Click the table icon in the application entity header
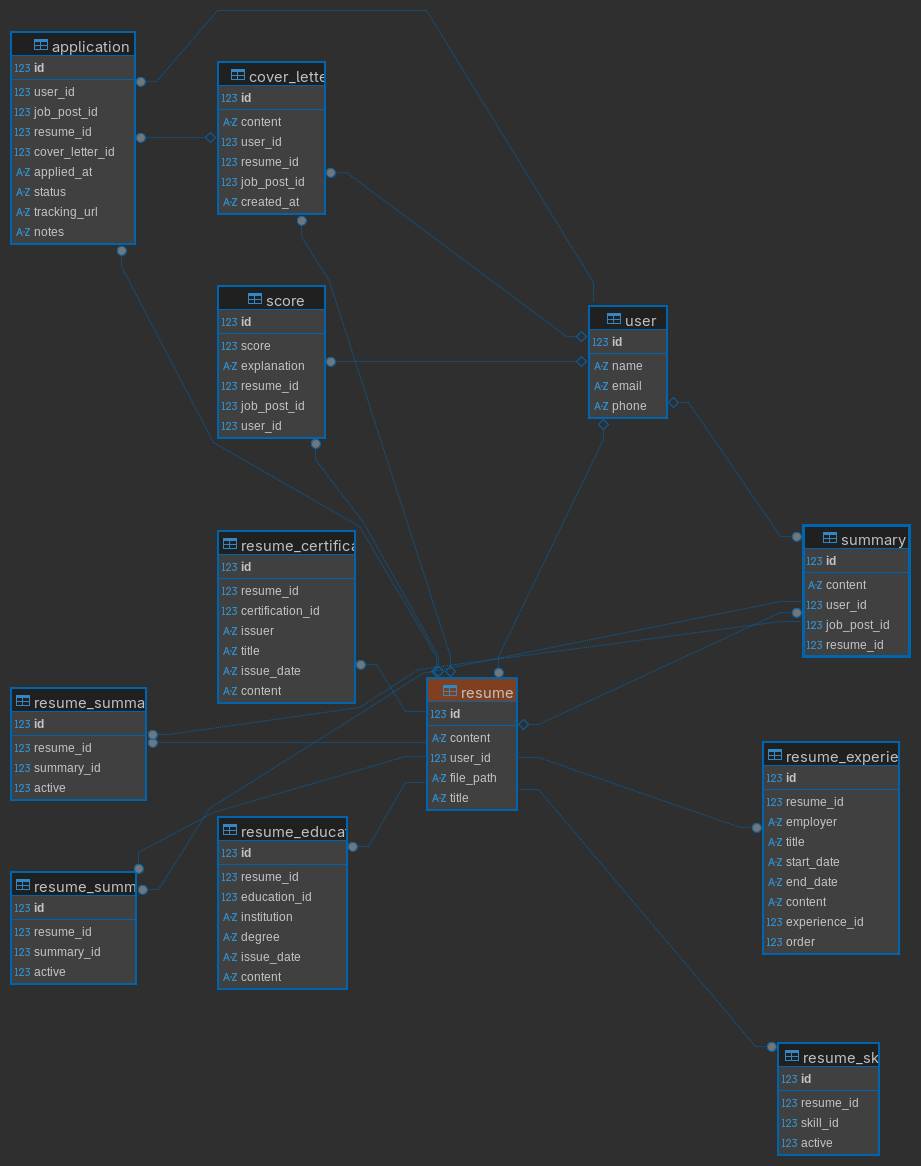 [x=41, y=45]
